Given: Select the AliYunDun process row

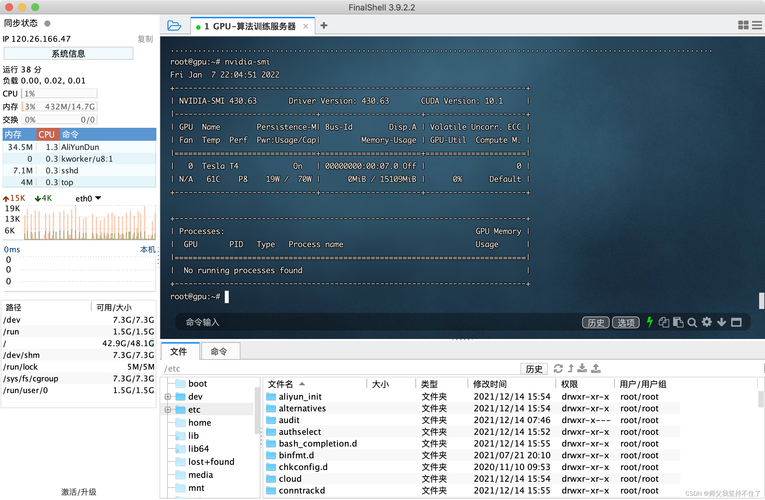Looking at the screenshot, I should (80, 147).
